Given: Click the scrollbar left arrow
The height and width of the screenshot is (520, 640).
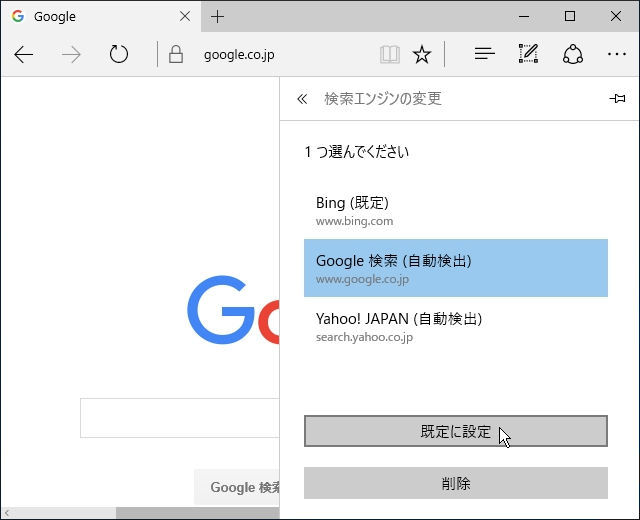Looking at the screenshot, I should coord(7,513).
